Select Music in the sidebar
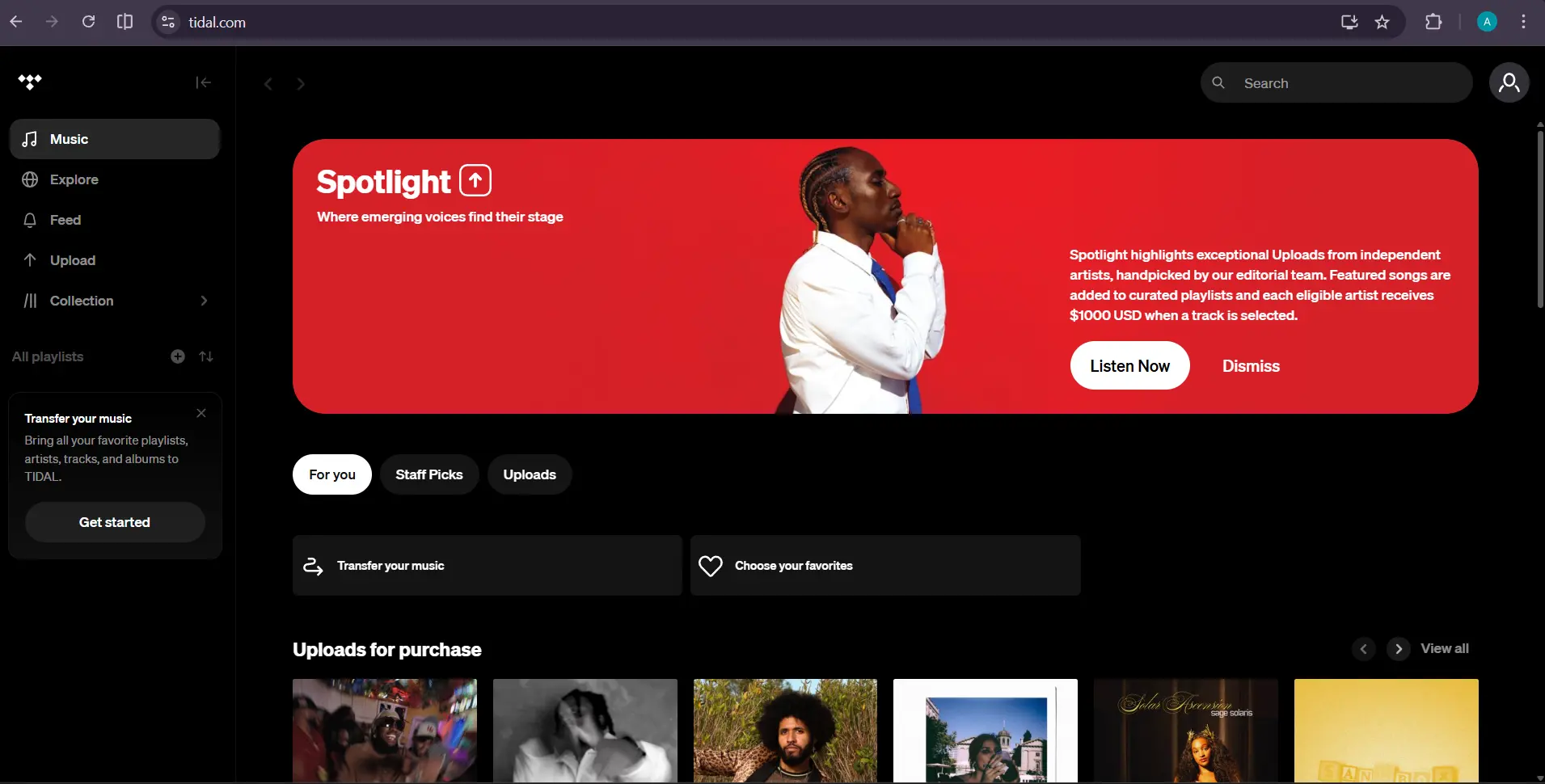Screen dimensions: 1545x784 point(115,139)
